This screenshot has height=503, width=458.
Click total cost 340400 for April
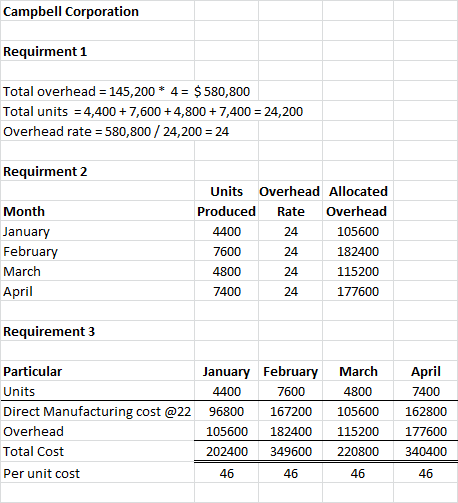point(426,452)
